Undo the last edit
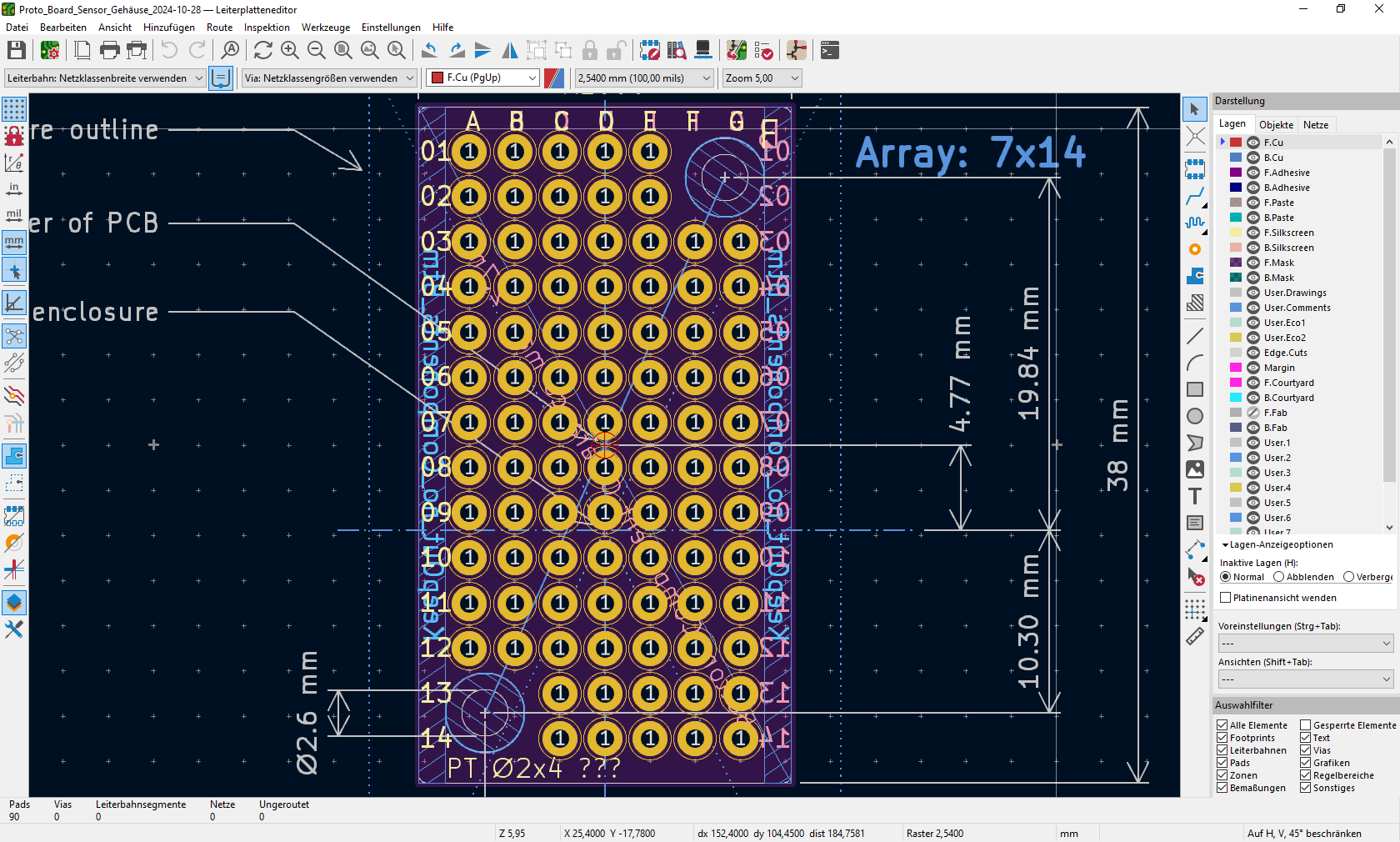 170,51
